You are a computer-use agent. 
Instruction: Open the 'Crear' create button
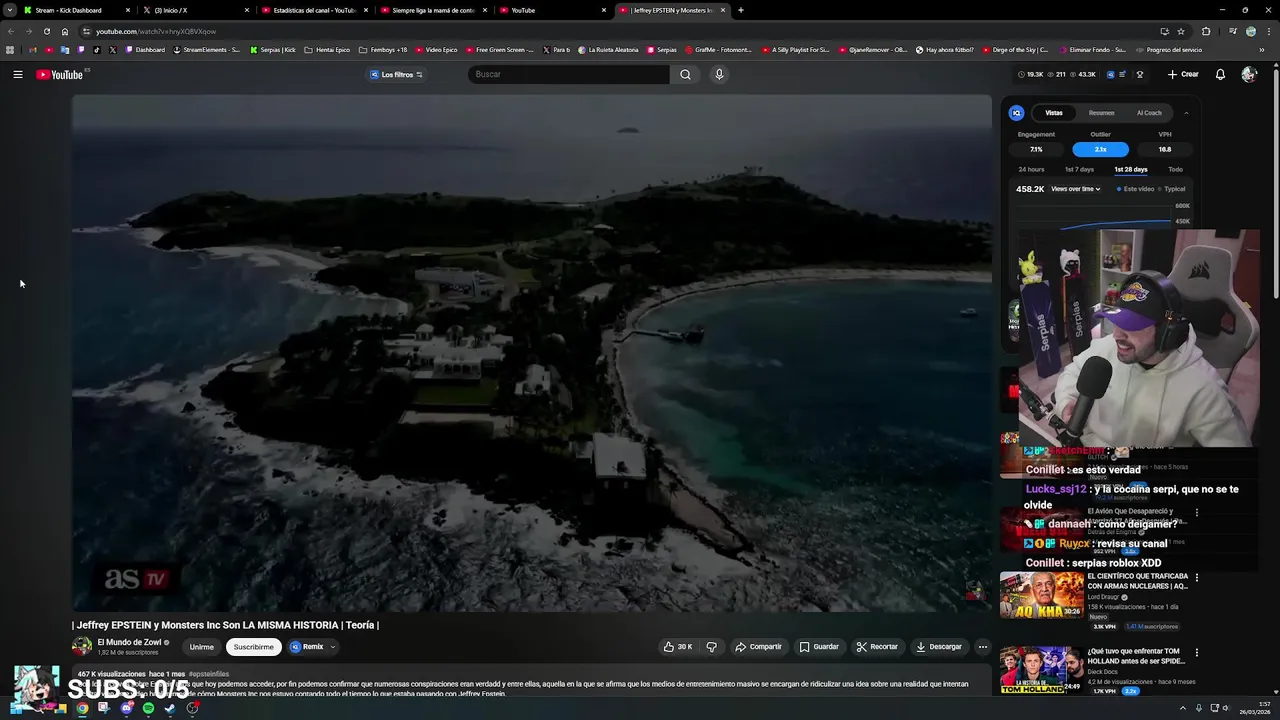(1183, 74)
